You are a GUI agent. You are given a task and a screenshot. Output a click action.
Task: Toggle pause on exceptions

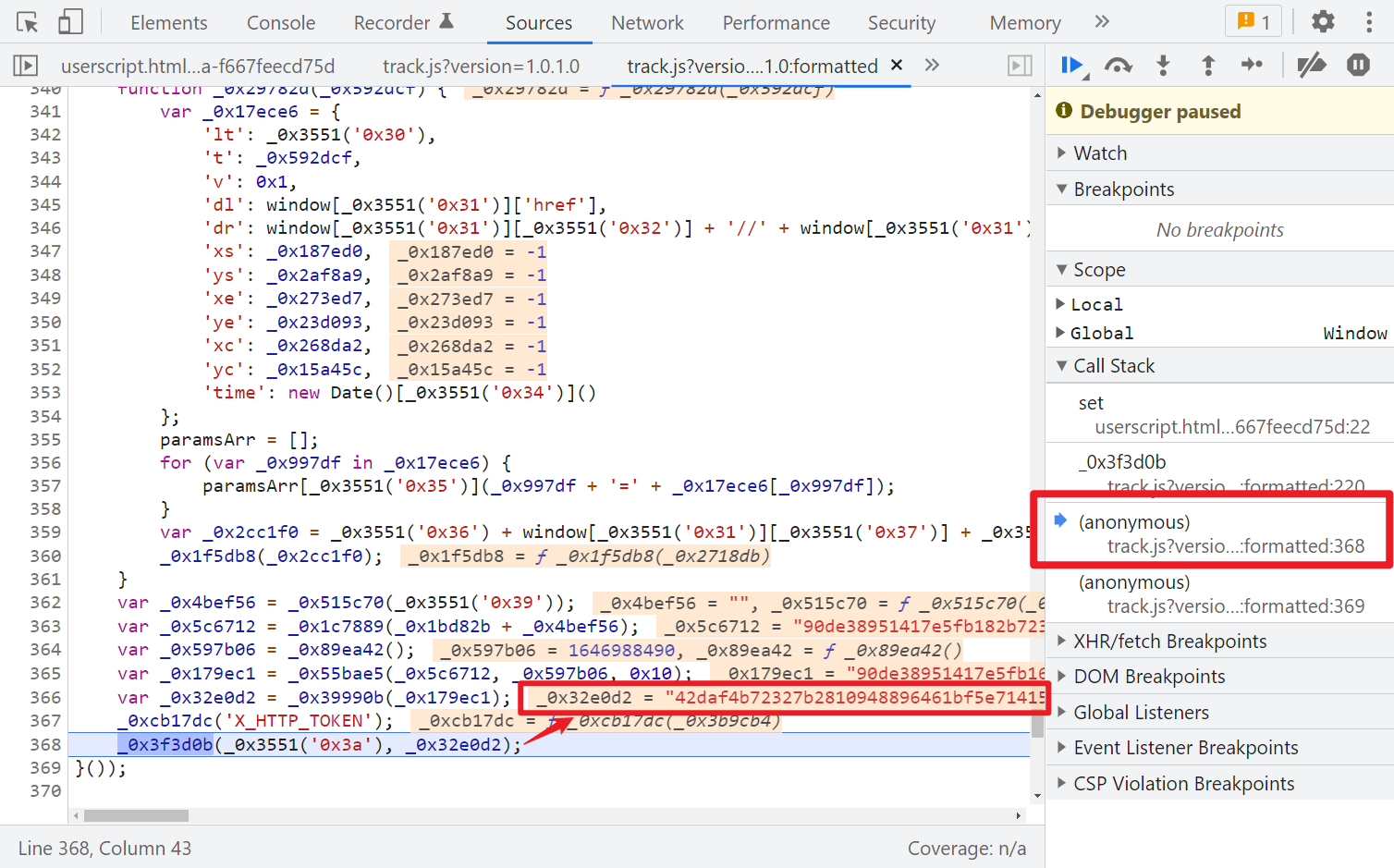(x=1358, y=65)
